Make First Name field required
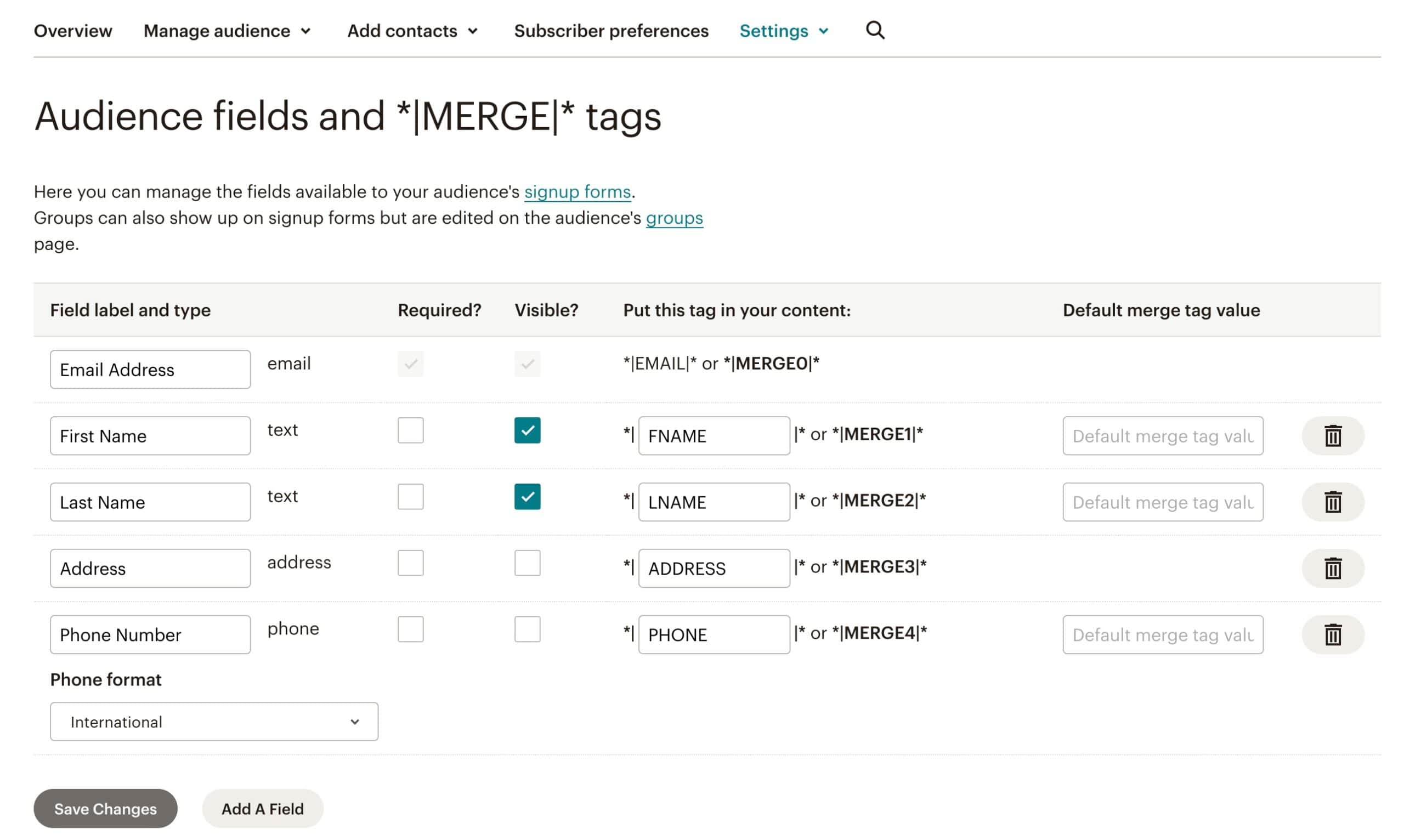The width and height of the screenshot is (1404, 840). (x=410, y=430)
